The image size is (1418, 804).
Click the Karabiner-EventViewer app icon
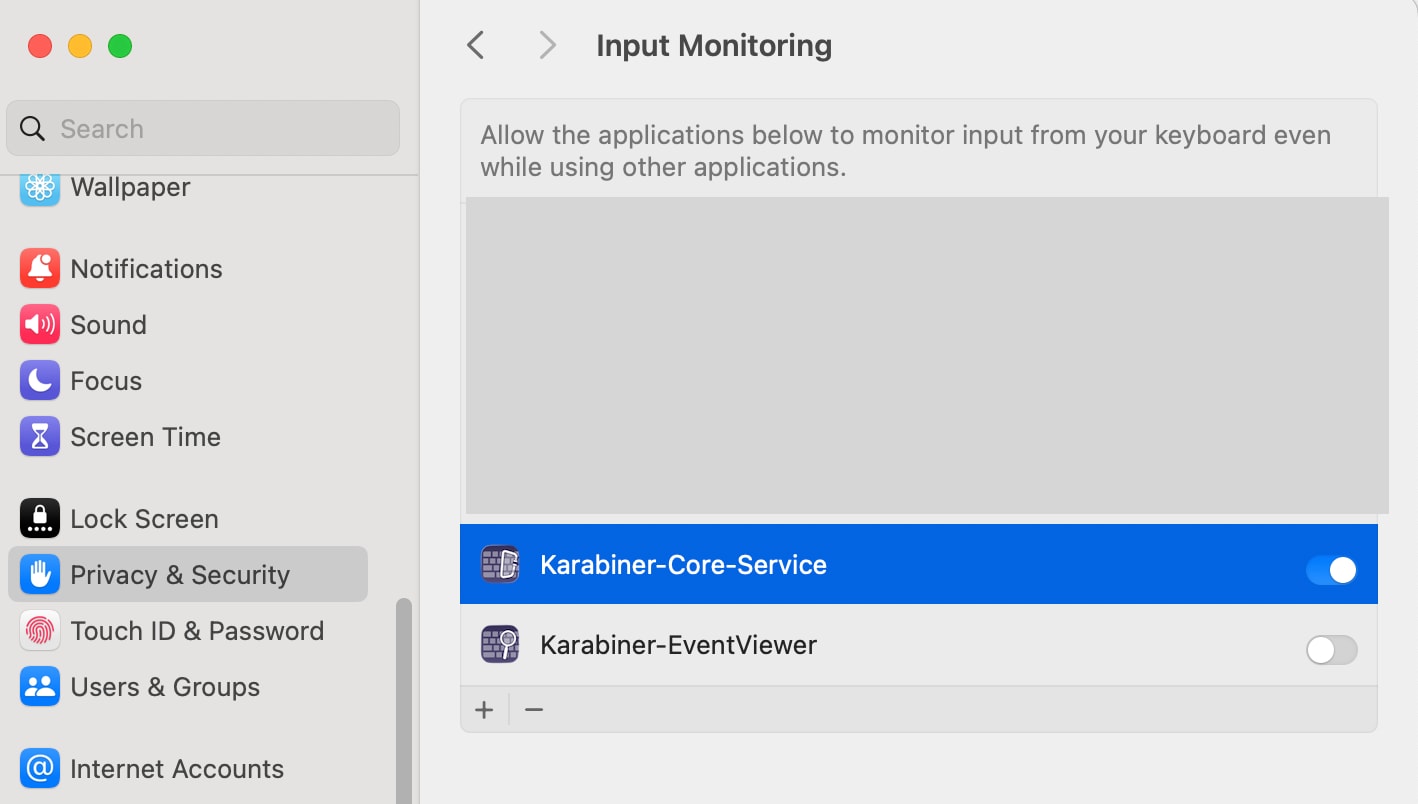point(500,645)
